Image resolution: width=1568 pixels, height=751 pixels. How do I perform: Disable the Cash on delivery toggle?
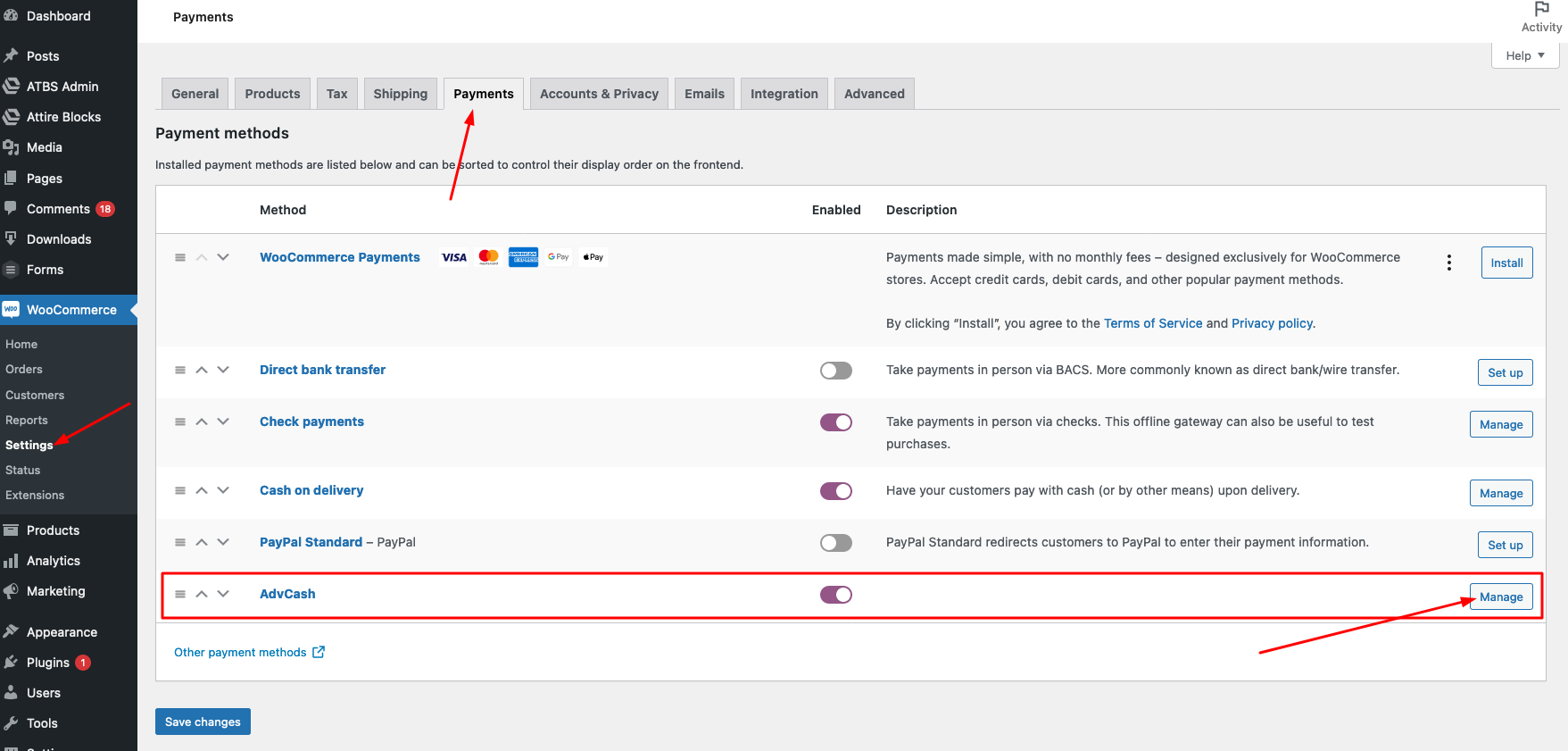coord(836,491)
